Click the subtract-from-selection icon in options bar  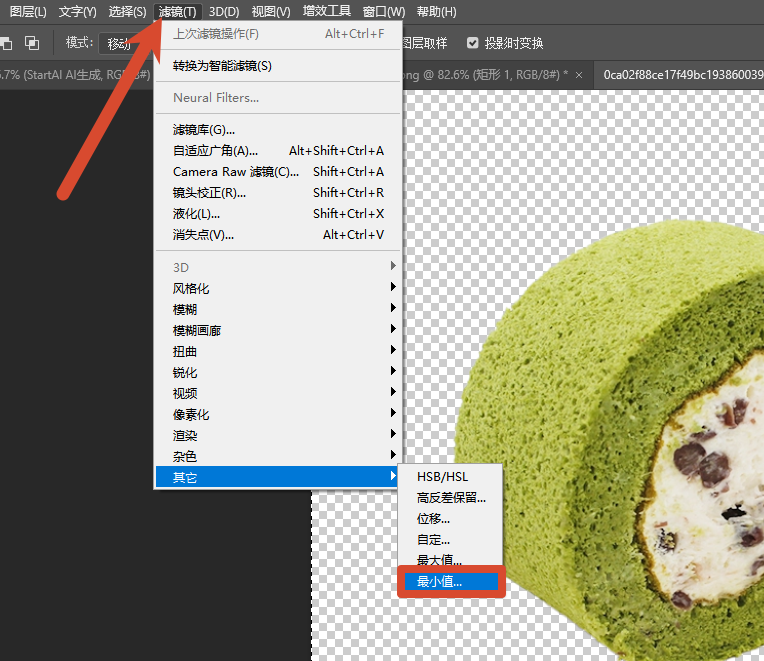(6, 43)
